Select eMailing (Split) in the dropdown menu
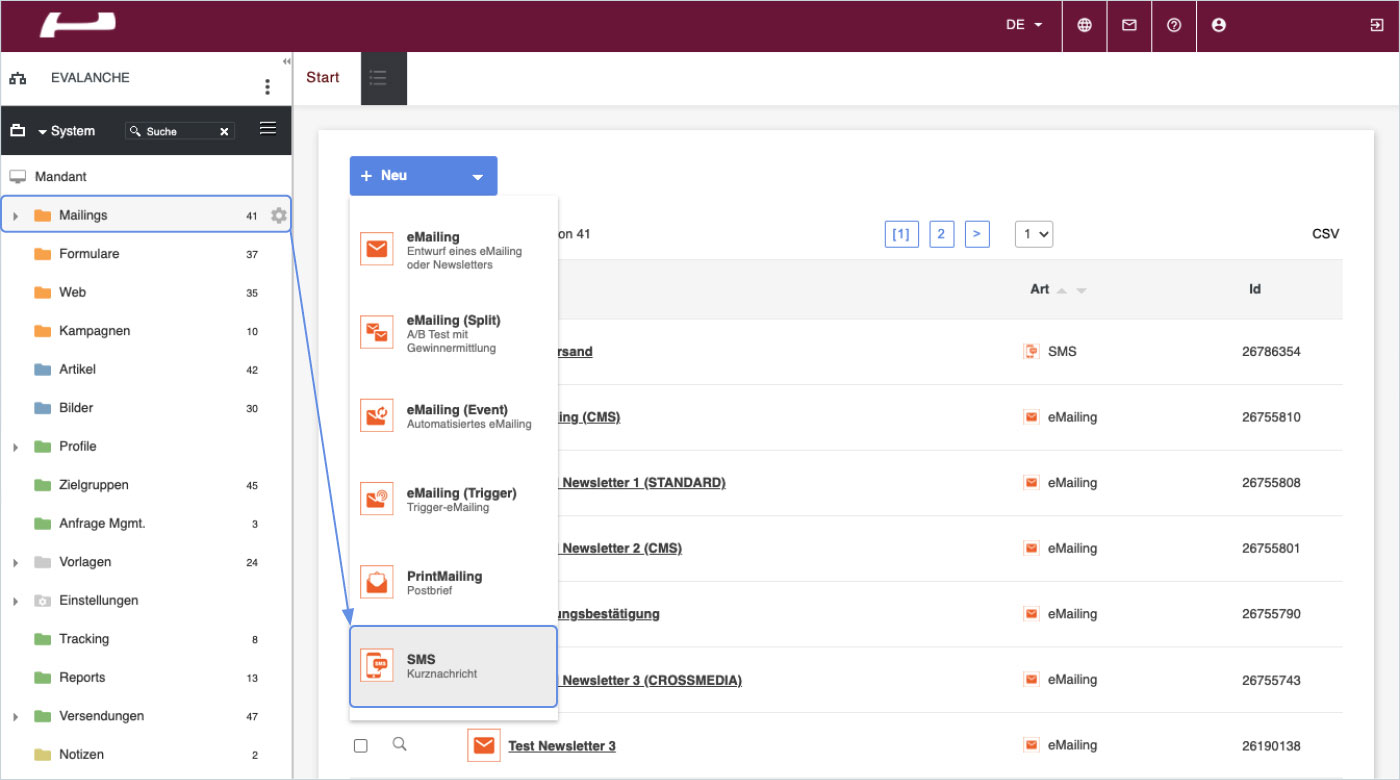The width and height of the screenshot is (1400, 780). [453, 333]
